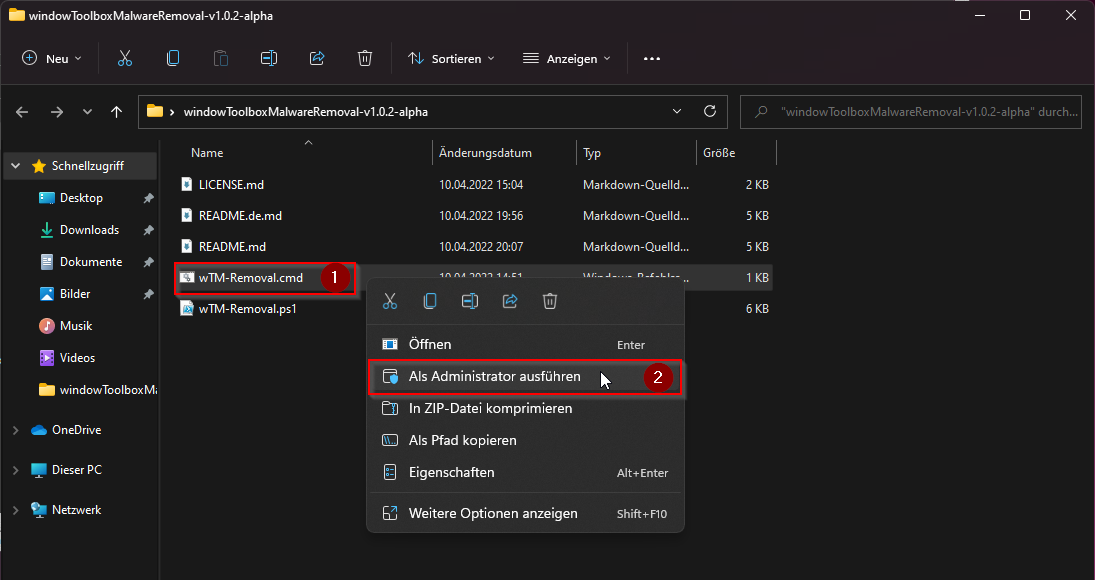This screenshot has height=580, width=1095.
Task: Click the Copy icon in the toolbar
Action: 172,59
